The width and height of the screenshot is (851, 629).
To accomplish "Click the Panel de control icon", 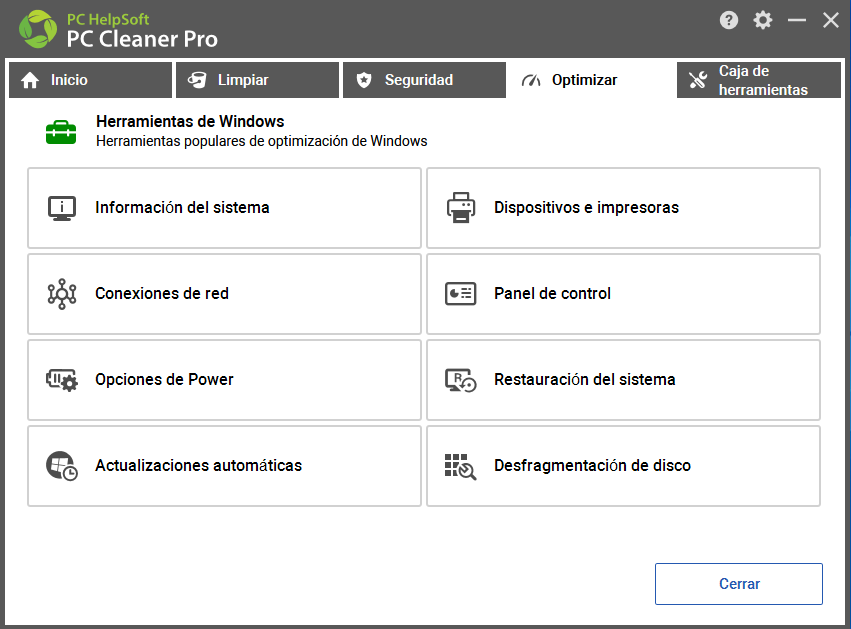I will 461,294.
